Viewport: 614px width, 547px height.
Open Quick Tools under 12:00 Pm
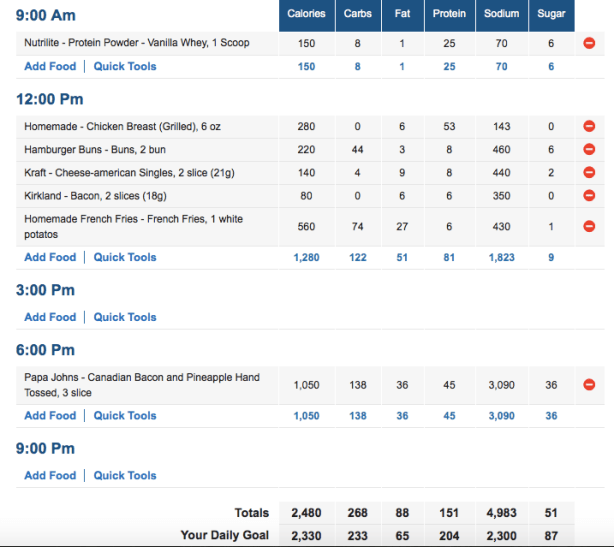(125, 257)
